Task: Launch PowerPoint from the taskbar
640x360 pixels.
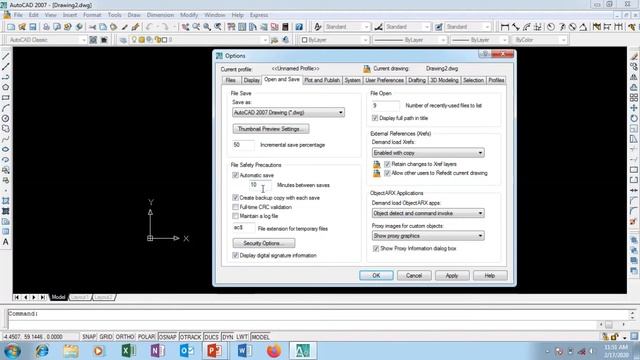Action: [215, 351]
